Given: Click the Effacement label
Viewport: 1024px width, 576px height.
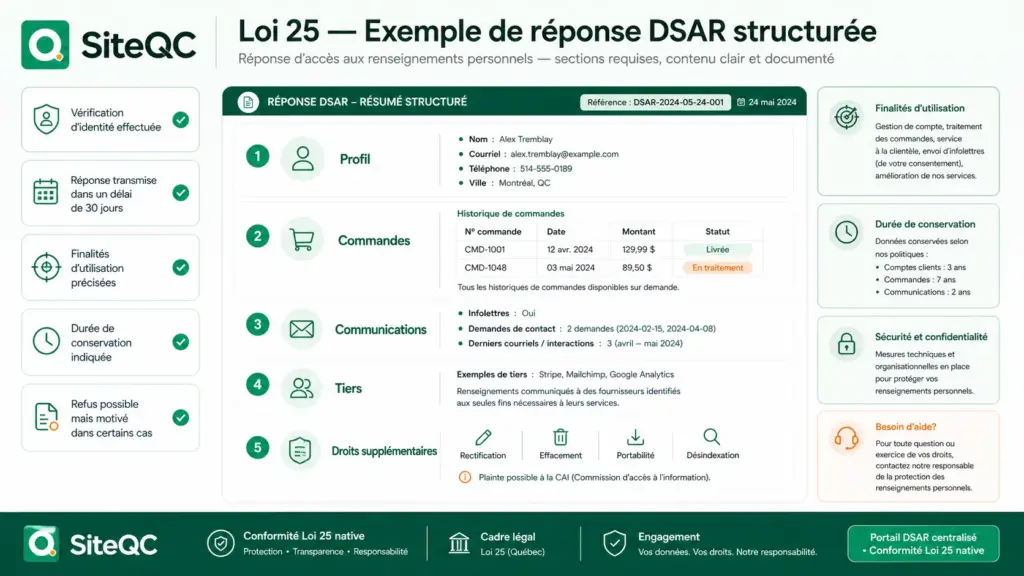Looking at the screenshot, I should pyautogui.click(x=560, y=455).
